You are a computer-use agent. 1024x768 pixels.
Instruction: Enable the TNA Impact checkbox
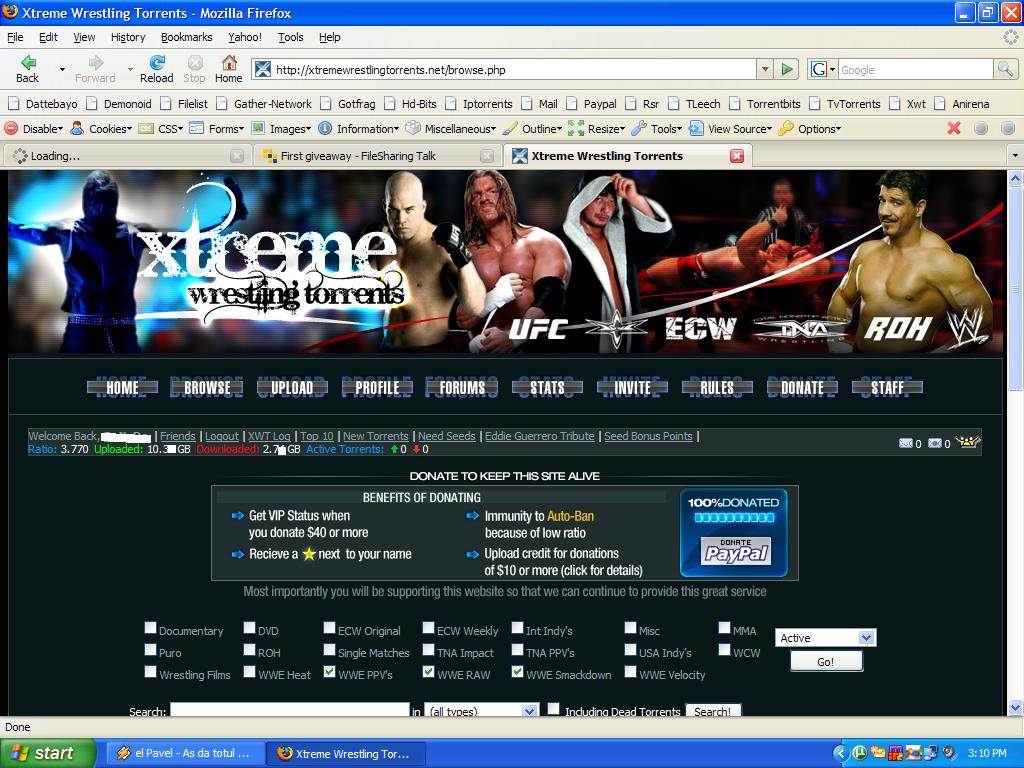(428, 650)
